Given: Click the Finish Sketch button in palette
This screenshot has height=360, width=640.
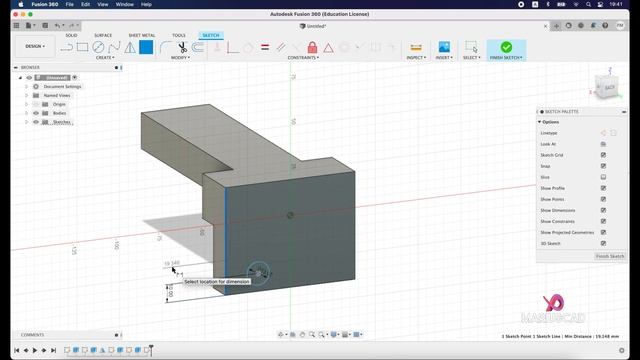Looking at the screenshot, I should tap(610, 256).
